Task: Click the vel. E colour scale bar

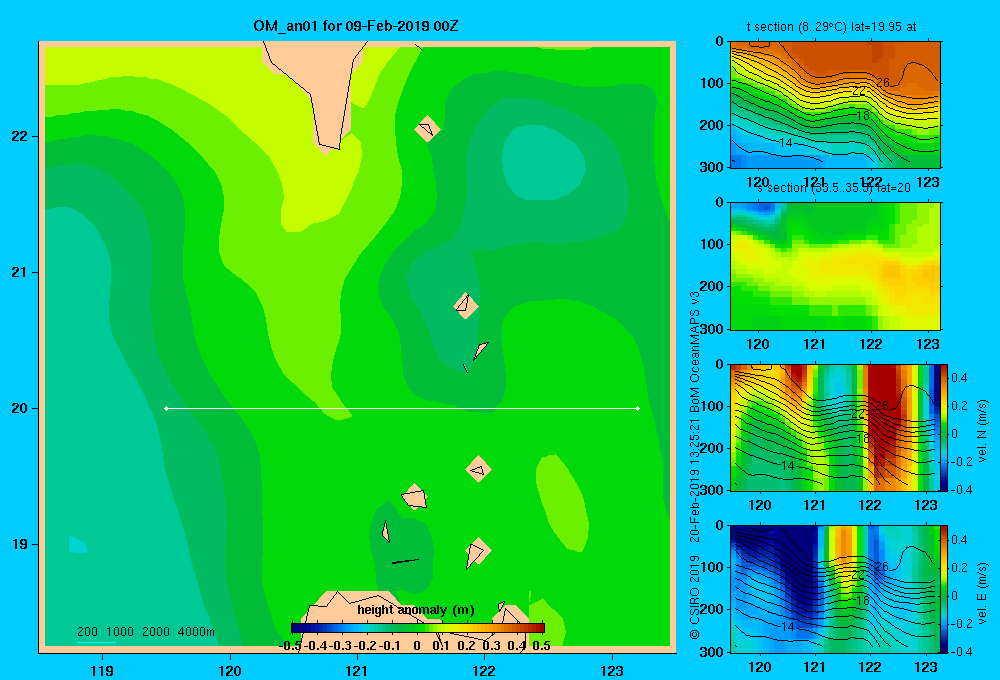Action: (944, 589)
